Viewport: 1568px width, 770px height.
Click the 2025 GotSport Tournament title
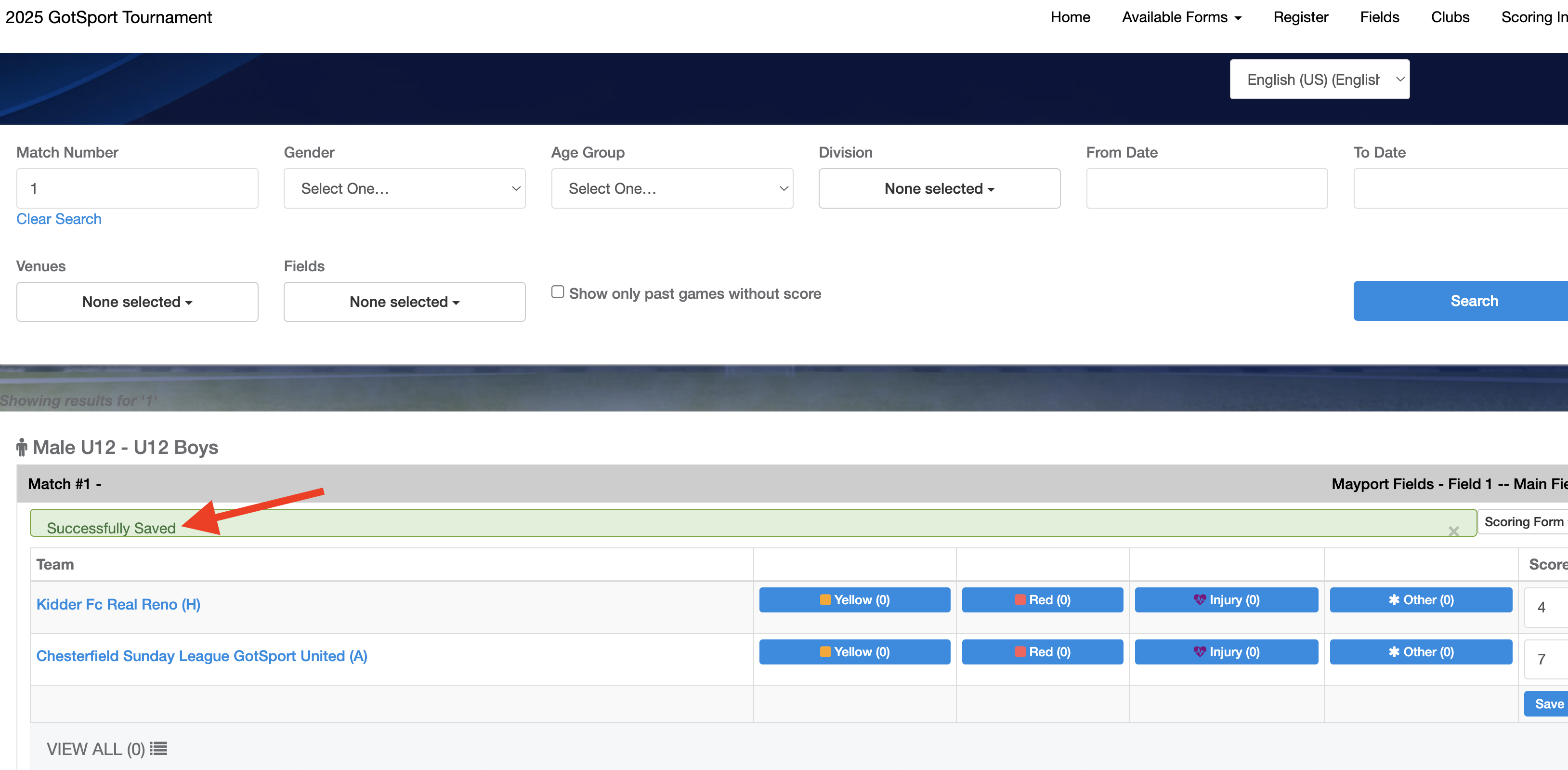click(x=108, y=17)
